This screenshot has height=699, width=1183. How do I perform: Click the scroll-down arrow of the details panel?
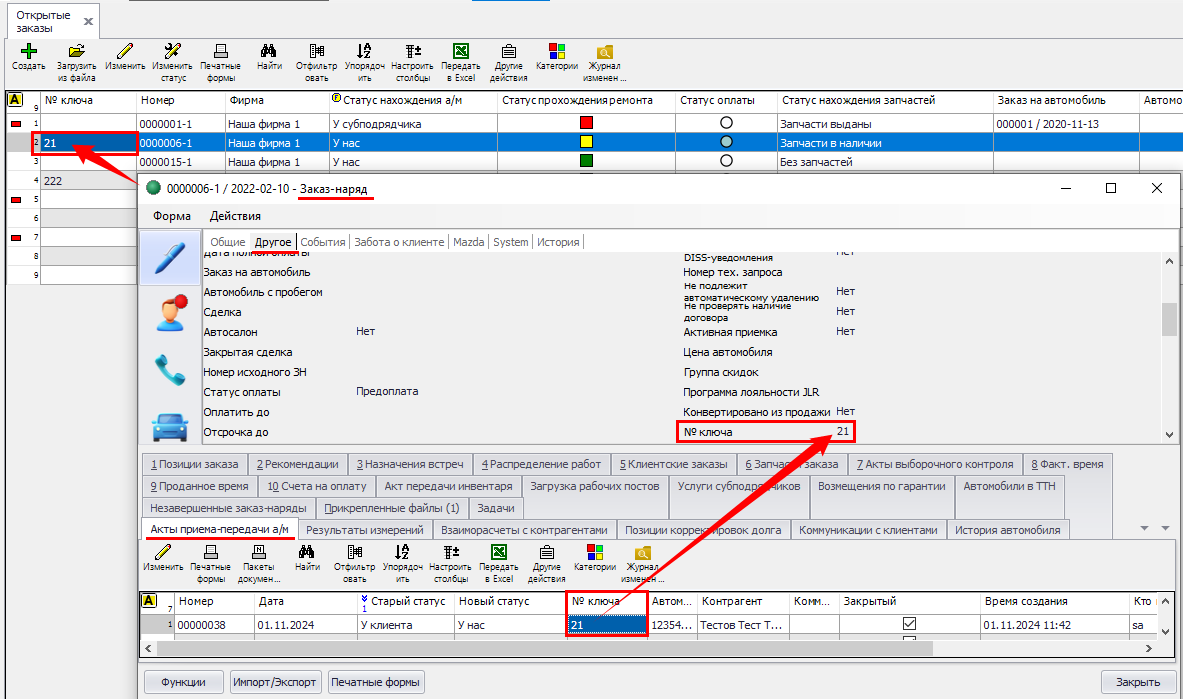1168,435
